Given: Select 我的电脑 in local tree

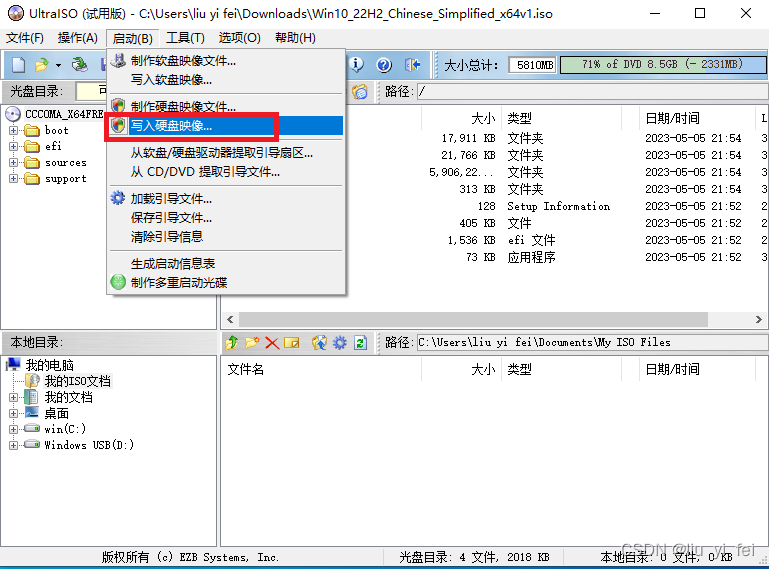Looking at the screenshot, I should 50,365.
